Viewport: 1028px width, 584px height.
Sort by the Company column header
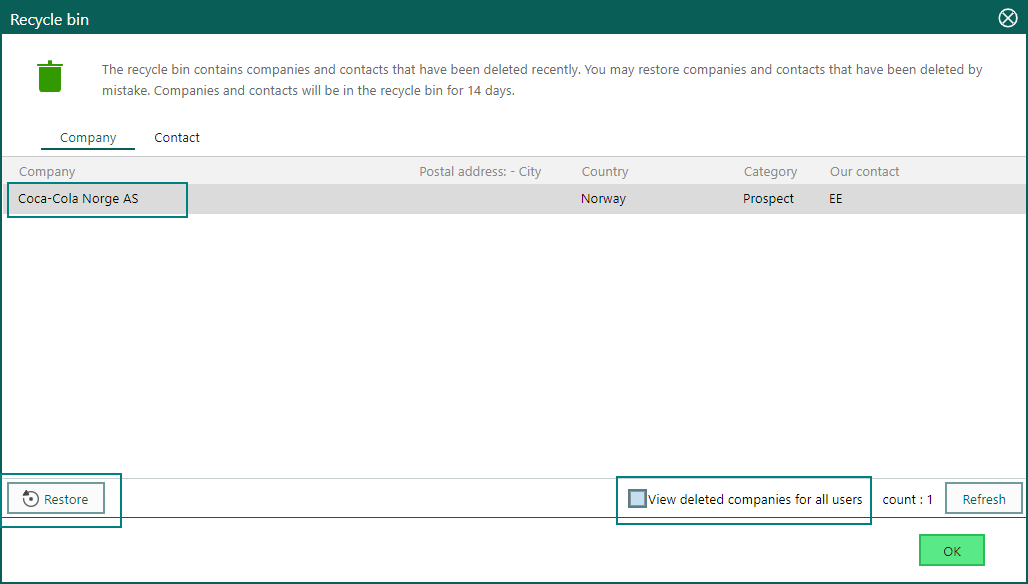pos(47,172)
